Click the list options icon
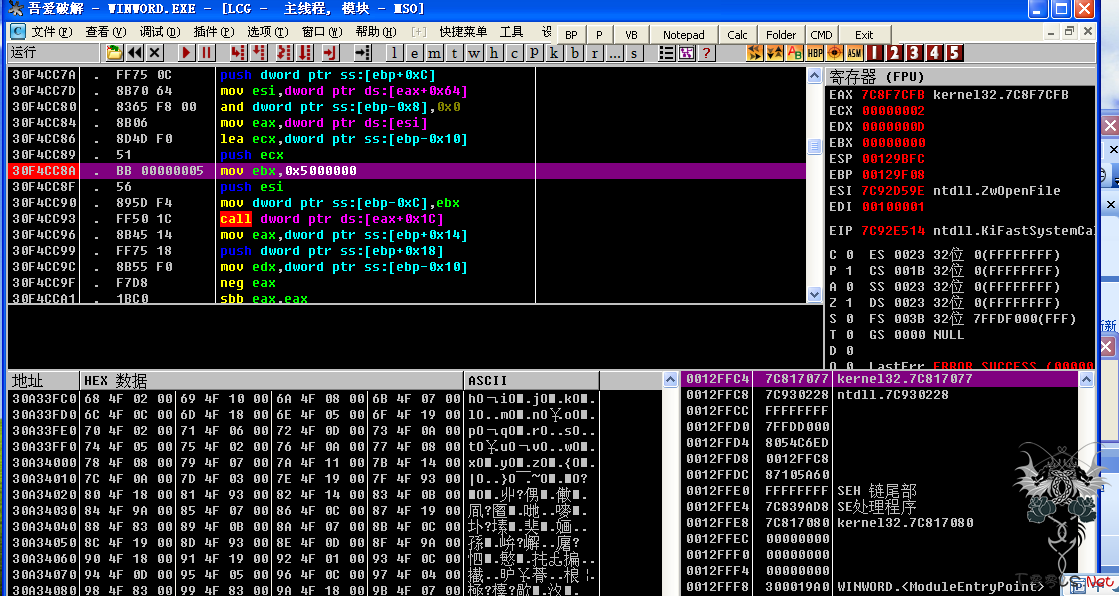Screen dimensions: 1119x596 (x=667, y=53)
